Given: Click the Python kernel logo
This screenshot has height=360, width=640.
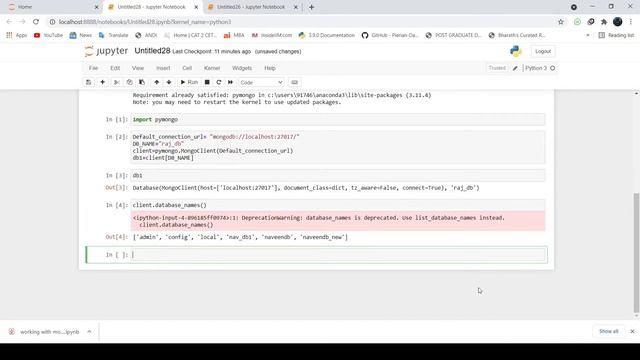Looking at the screenshot, I should coord(516,51).
